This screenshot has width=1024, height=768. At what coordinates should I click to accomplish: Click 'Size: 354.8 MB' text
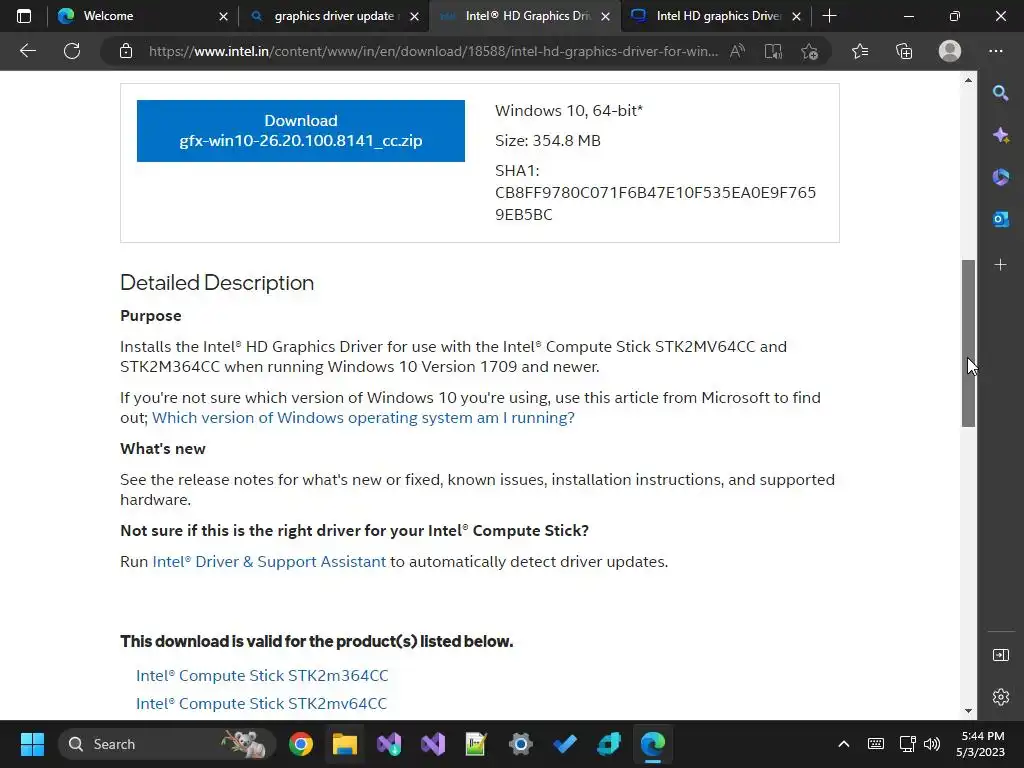tap(548, 140)
